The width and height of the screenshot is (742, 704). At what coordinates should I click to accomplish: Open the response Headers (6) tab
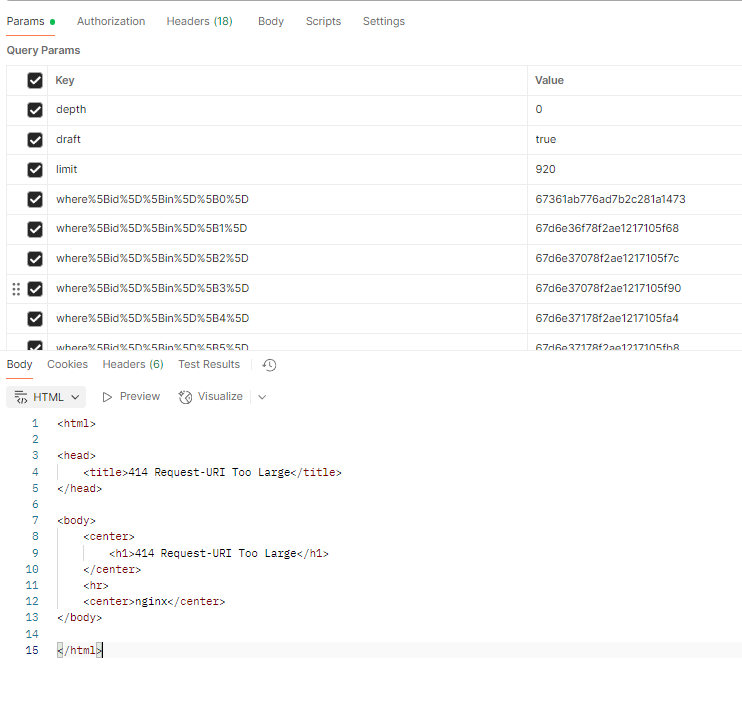point(133,364)
